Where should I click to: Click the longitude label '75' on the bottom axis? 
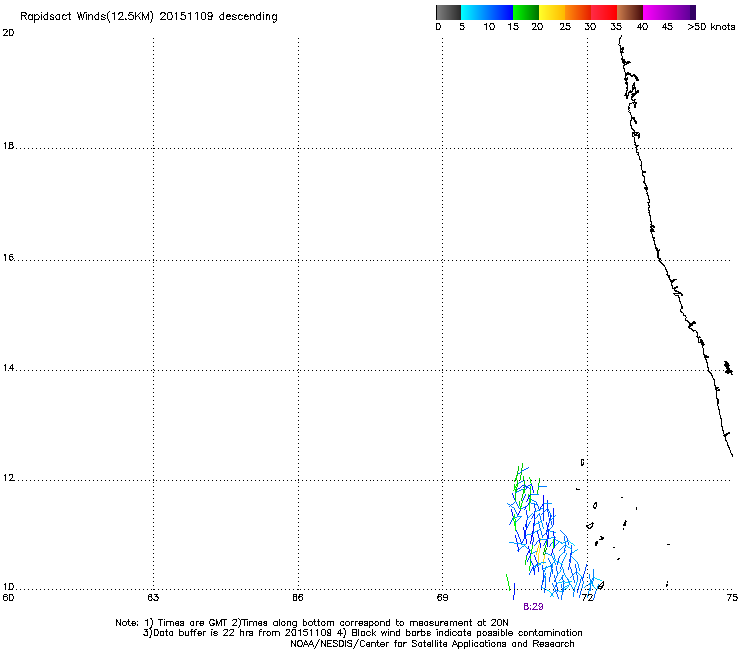click(x=732, y=598)
